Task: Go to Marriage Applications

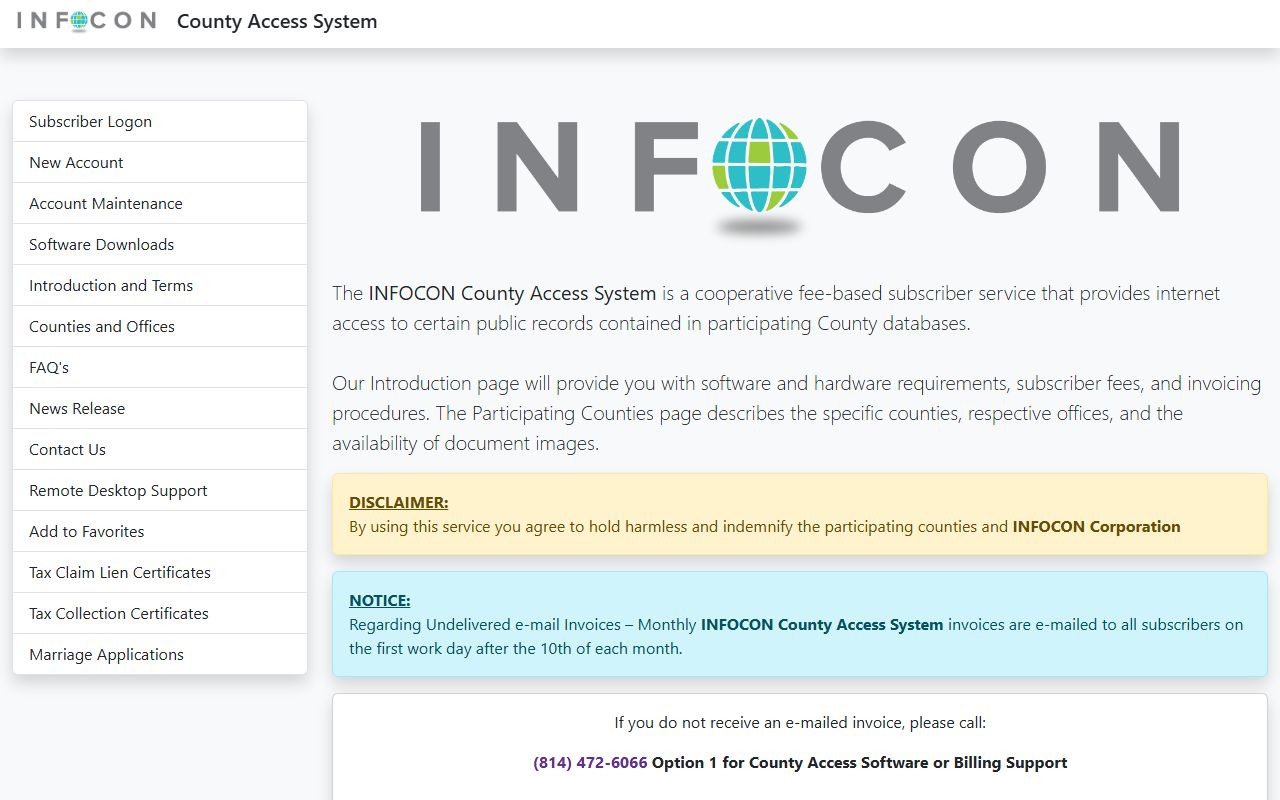Action: (x=160, y=654)
